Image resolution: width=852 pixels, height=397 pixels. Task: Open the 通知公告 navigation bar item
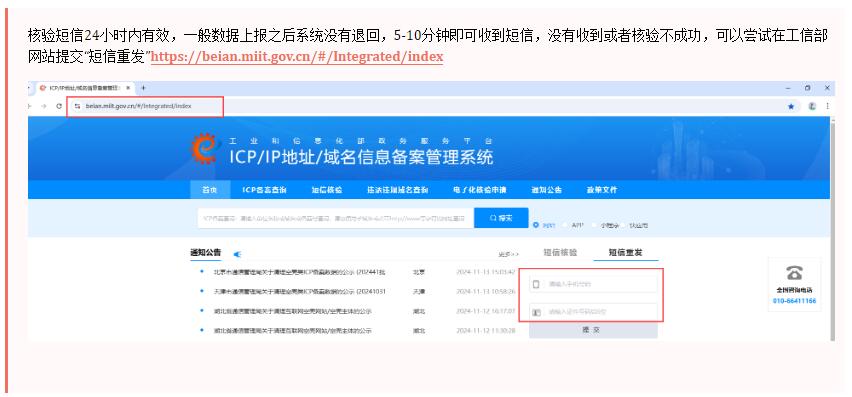[x=547, y=190]
